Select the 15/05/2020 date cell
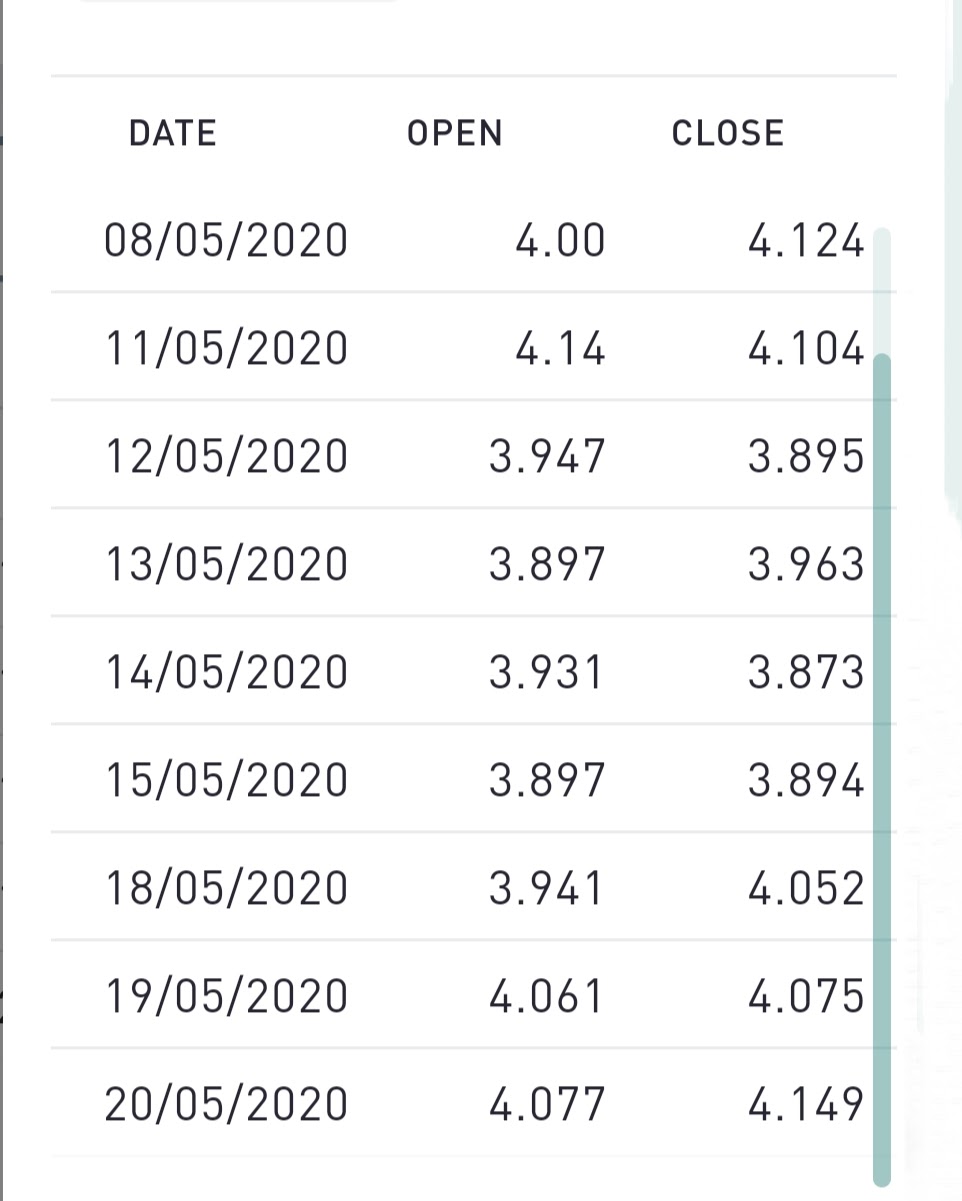Screen dimensions: 962x1201 coord(226,781)
